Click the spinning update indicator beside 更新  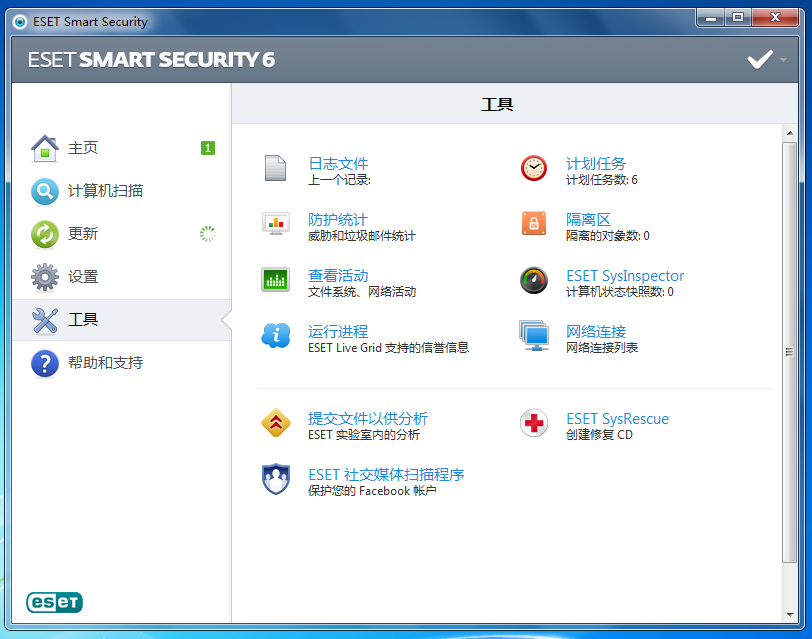pyautogui.click(x=208, y=234)
